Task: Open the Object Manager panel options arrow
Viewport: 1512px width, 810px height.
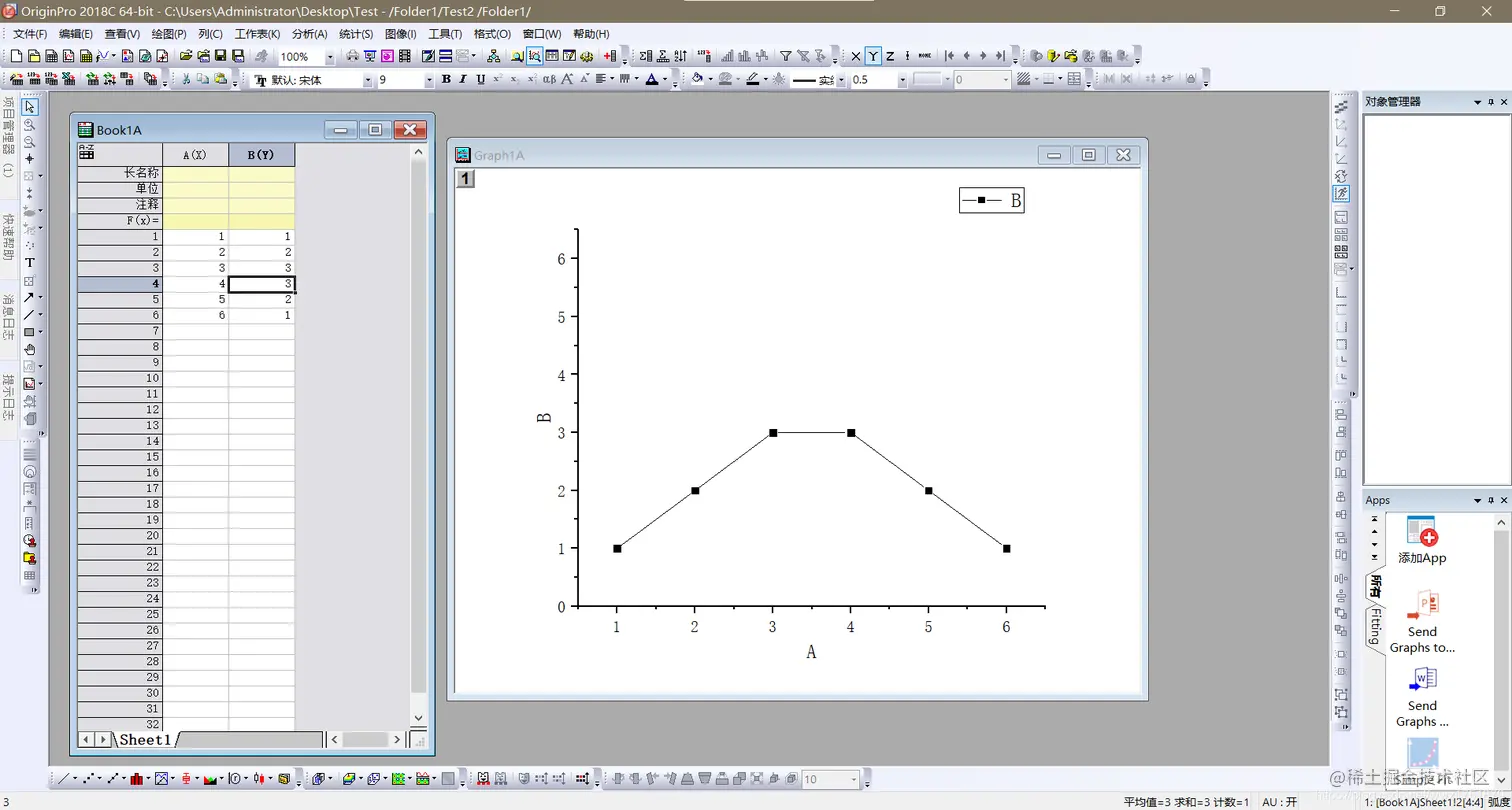Action: (x=1477, y=102)
